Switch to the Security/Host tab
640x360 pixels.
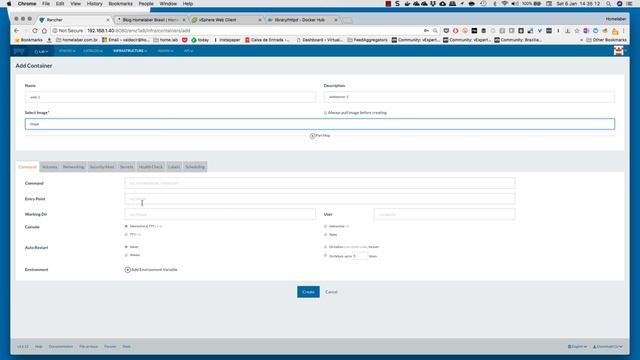(102, 167)
